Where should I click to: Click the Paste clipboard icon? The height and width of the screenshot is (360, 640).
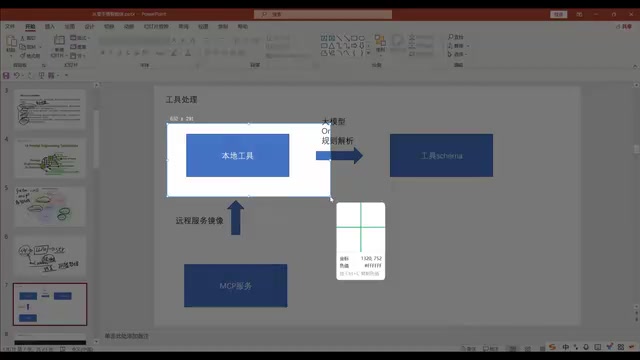click(11, 42)
